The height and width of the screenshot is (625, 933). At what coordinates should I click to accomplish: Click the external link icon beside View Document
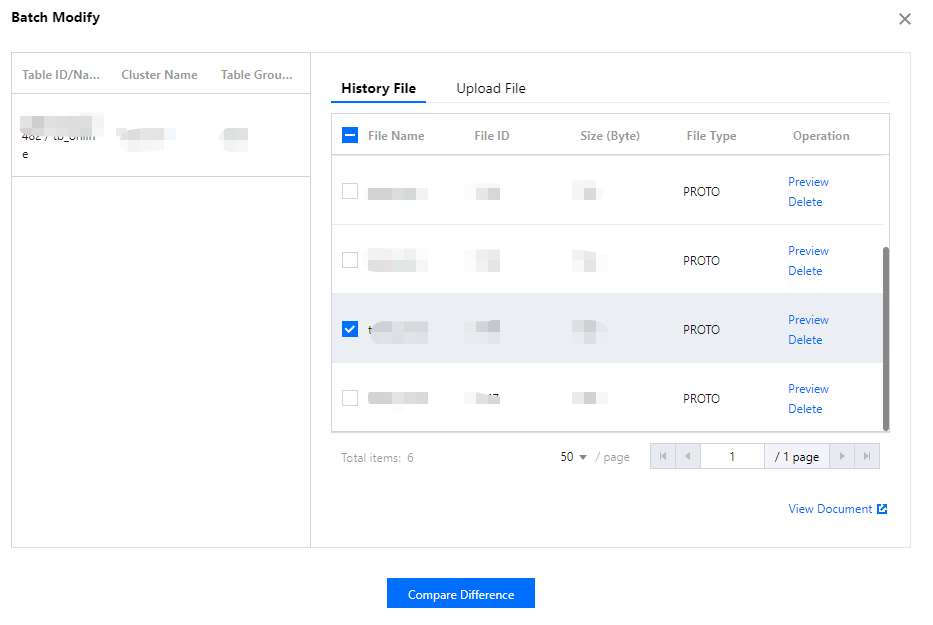click(882, 509)
